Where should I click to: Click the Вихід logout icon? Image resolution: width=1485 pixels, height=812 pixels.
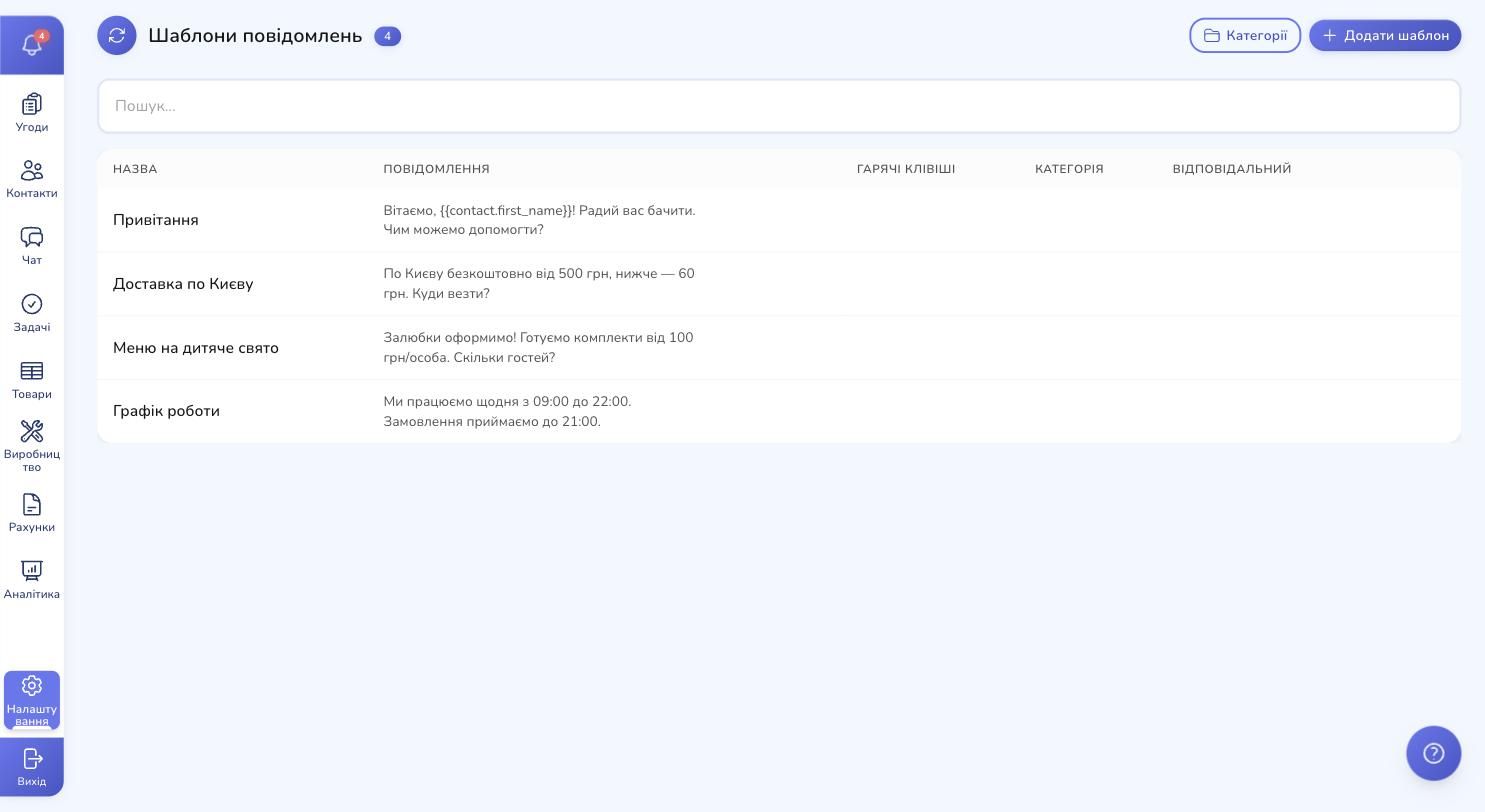pos(32,759)
